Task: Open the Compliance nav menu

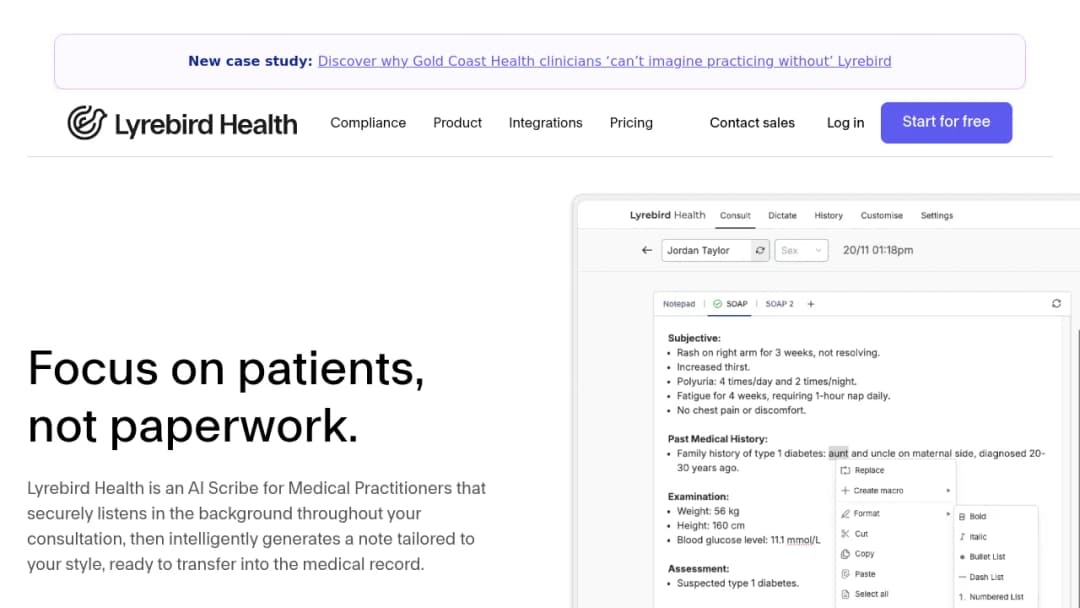Action: click(368, 123)
